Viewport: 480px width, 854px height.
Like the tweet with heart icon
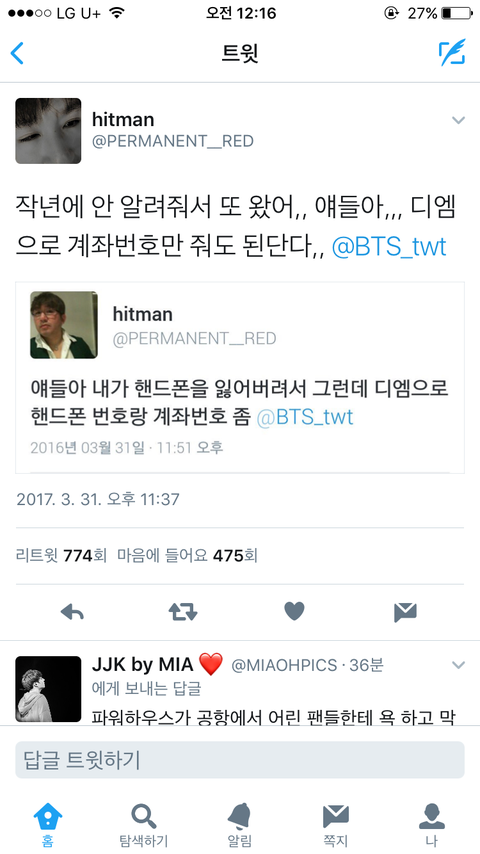pos(294,612)
